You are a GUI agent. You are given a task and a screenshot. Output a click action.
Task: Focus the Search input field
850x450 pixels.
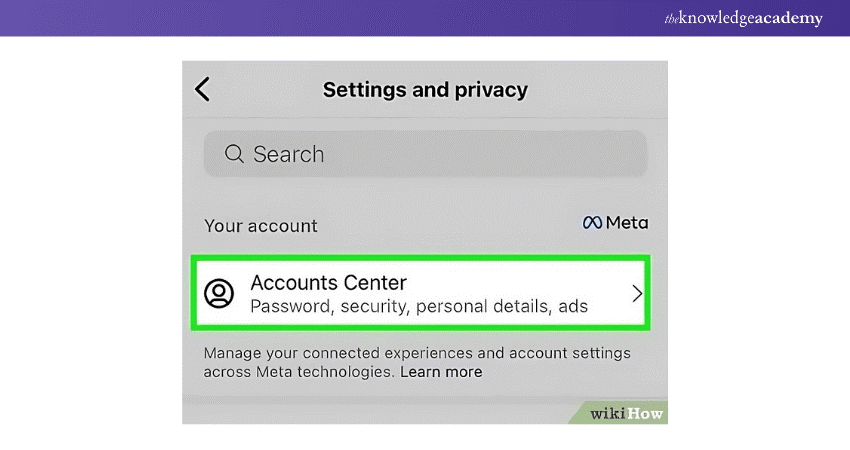point(425,154)
